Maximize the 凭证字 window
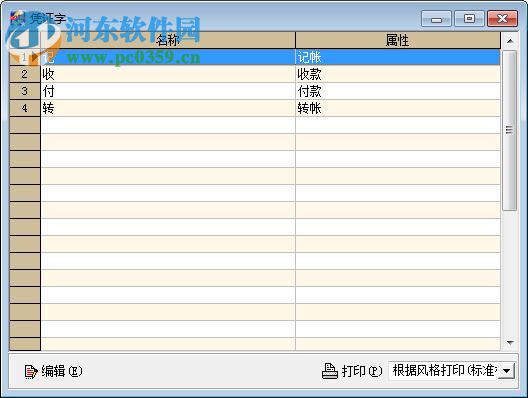The image size is (528, 398). click(x=469, y=19)
